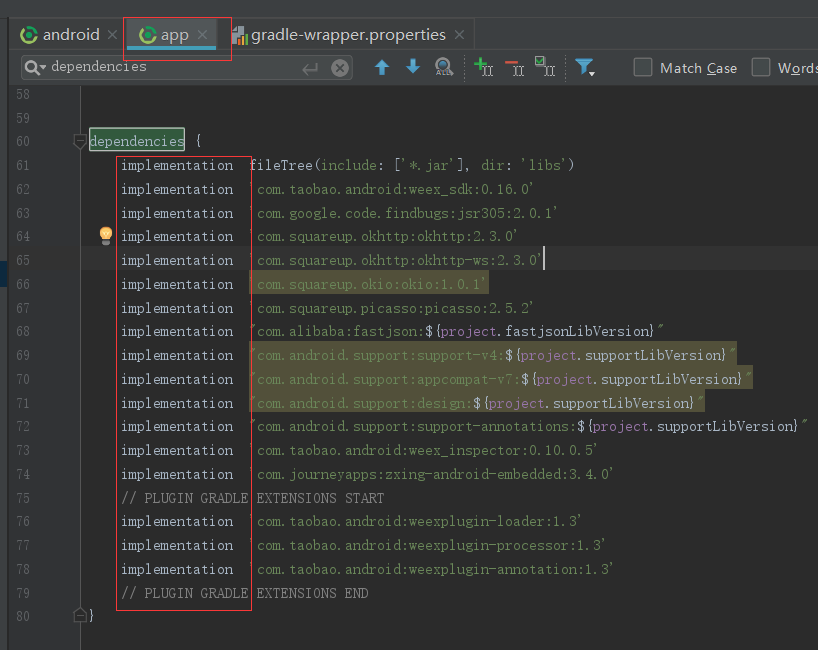Click the PLUGIN GRADLE EXTENSIONS START comment
The image size is (818, 650).
tap(253, 498)
